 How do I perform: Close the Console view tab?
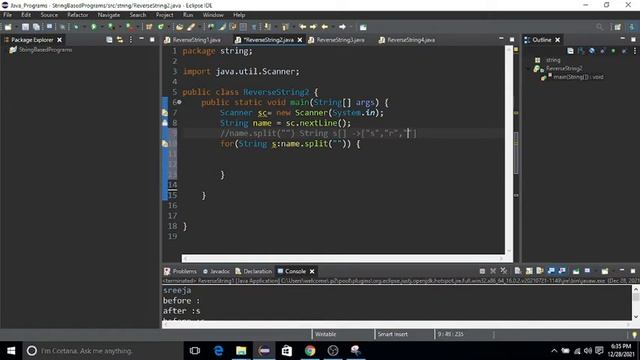coord(312,271)
